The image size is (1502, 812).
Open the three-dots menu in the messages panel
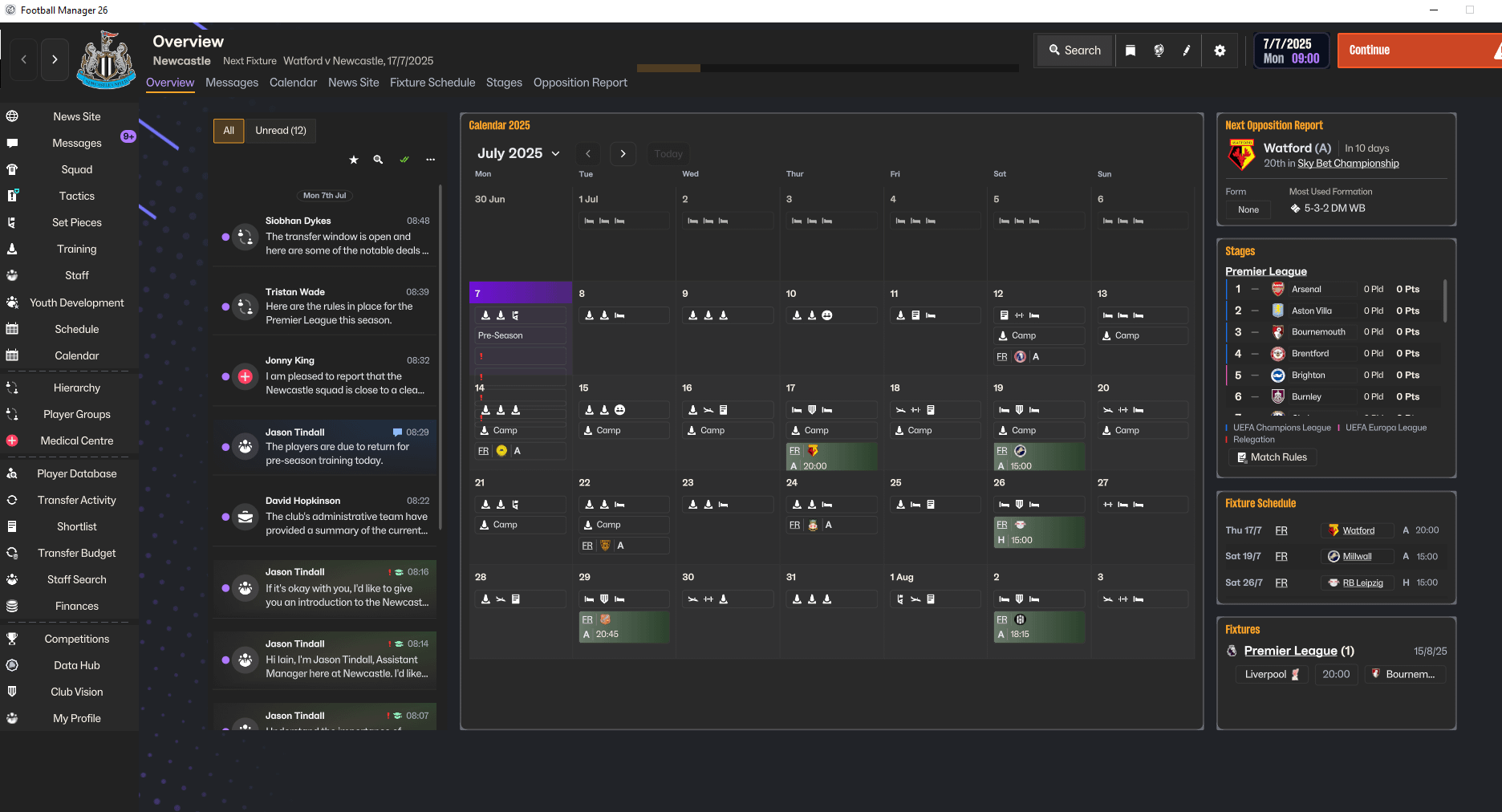click(x=431, y=160)
